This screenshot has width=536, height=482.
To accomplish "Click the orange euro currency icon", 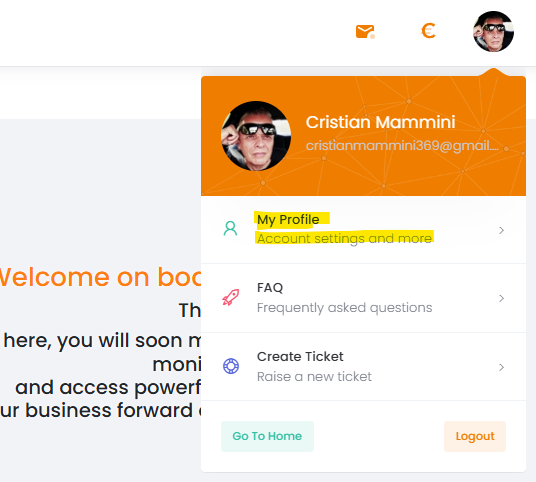I will (x=428, y=31).
